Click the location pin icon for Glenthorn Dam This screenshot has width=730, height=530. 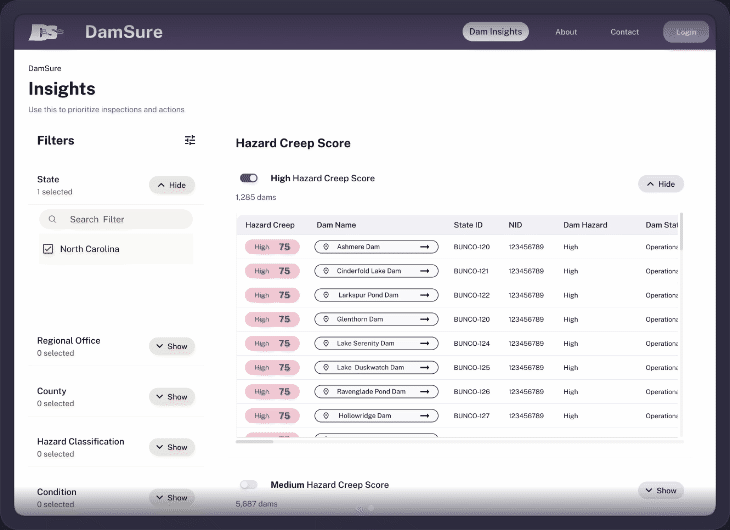(x=326, y=319)
